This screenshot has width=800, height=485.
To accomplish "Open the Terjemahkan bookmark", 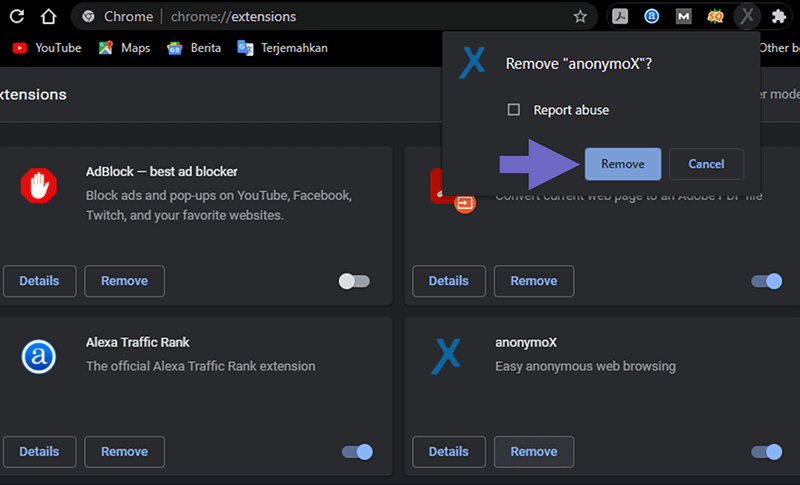I will tap(282, 48).
